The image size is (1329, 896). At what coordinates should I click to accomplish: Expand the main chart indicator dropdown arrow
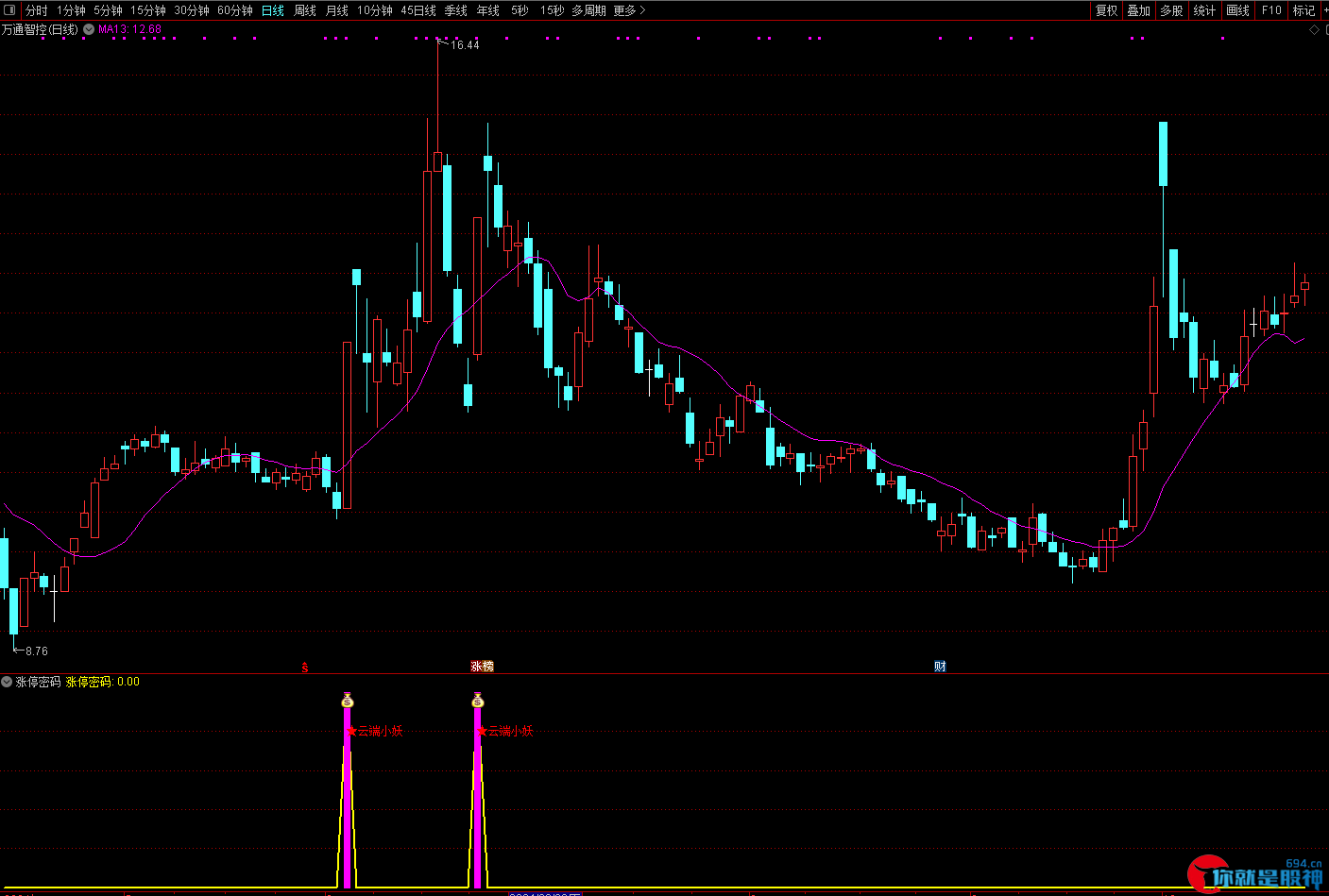(89, 29)
